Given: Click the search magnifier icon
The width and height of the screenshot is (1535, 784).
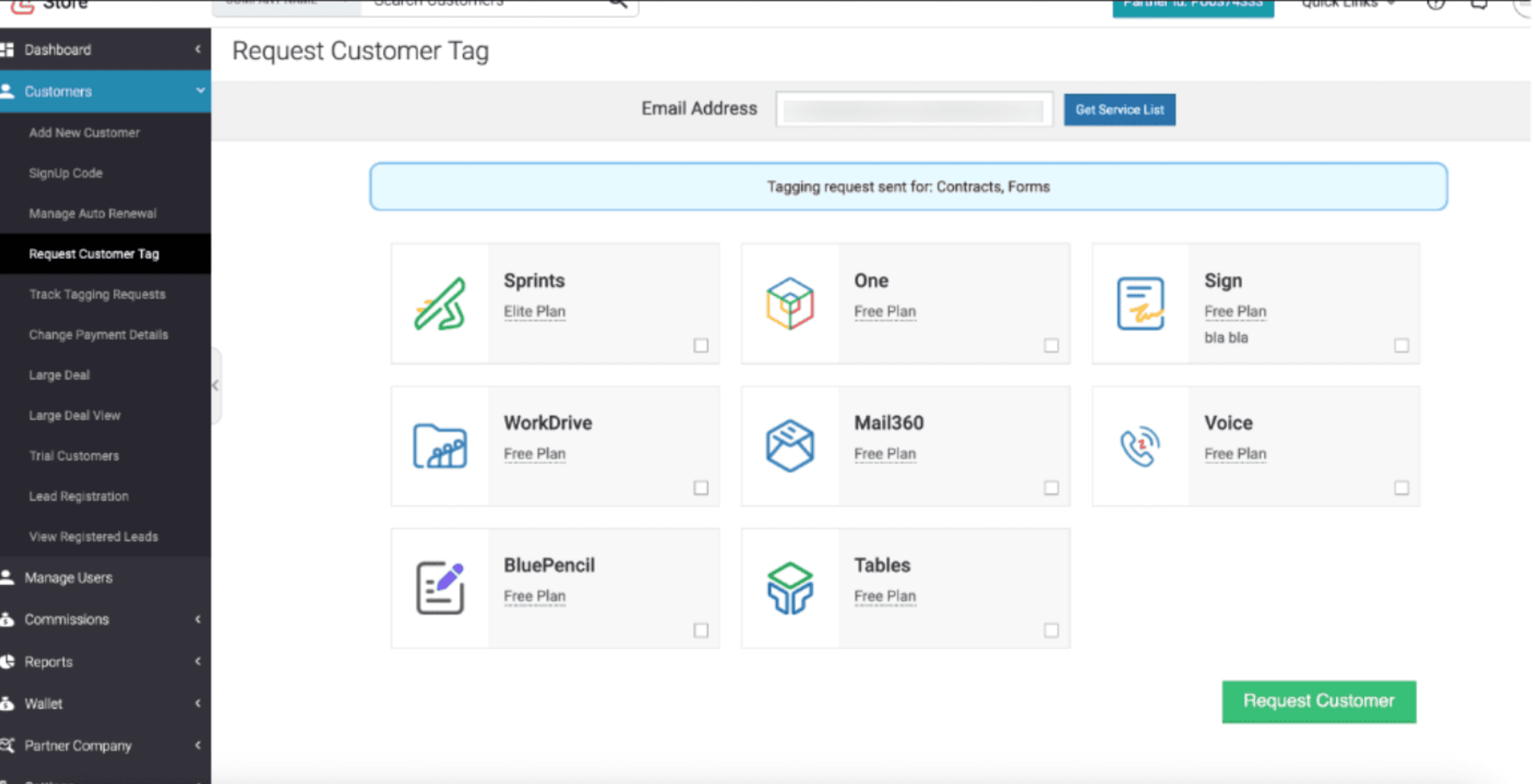Looking at the screenshot, I should (x=617, y=4).
